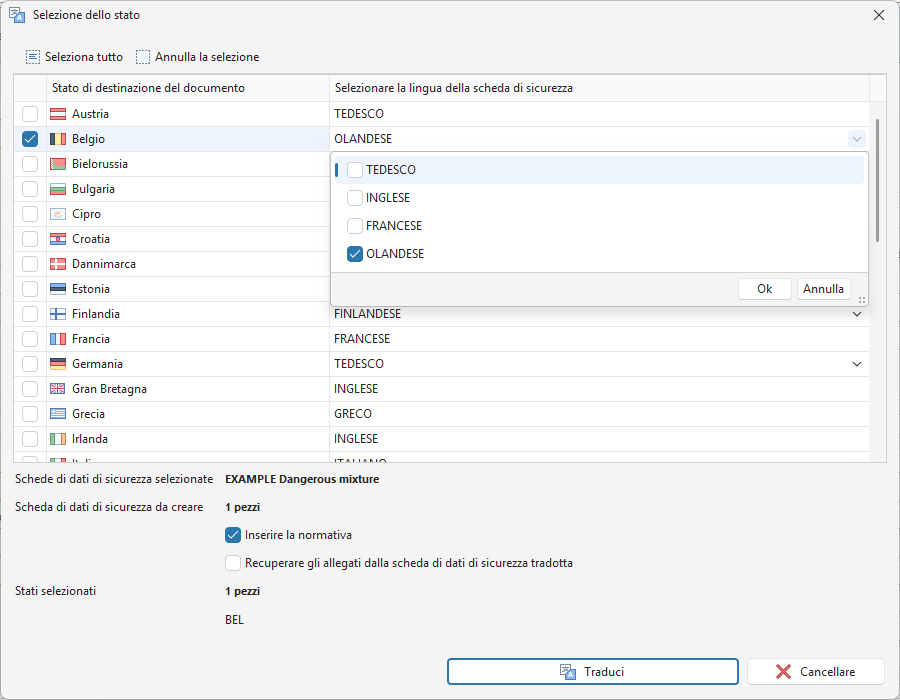The height and width of the screenshot is (700, 900).
Task: Click the Seleziona tutto toolbar icon
Action: point(33,57)
